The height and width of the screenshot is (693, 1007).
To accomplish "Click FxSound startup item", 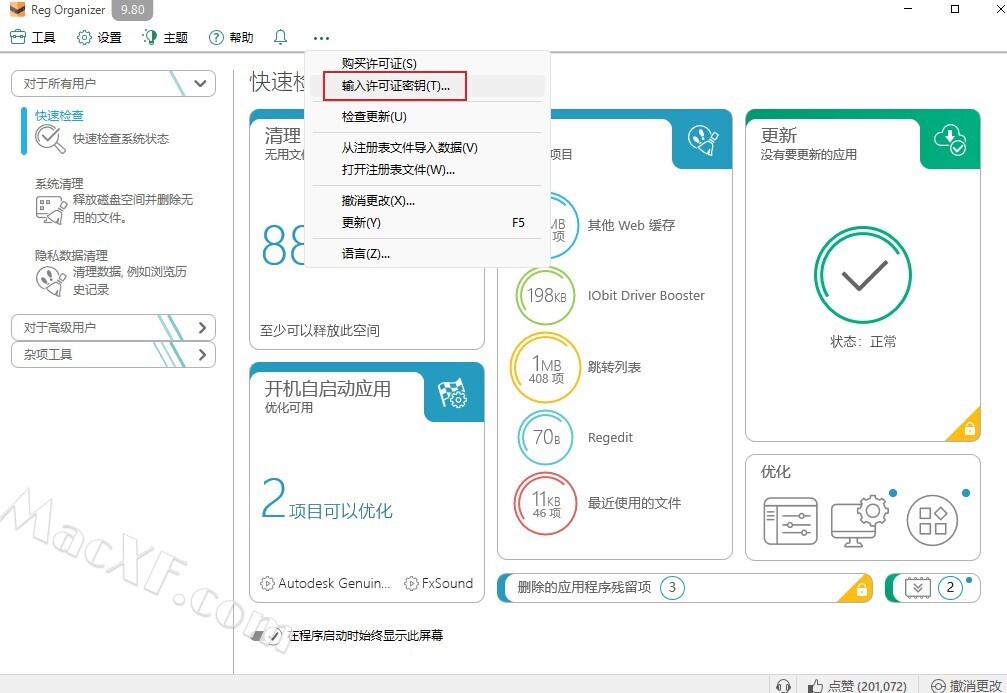I will pos(439,583).
